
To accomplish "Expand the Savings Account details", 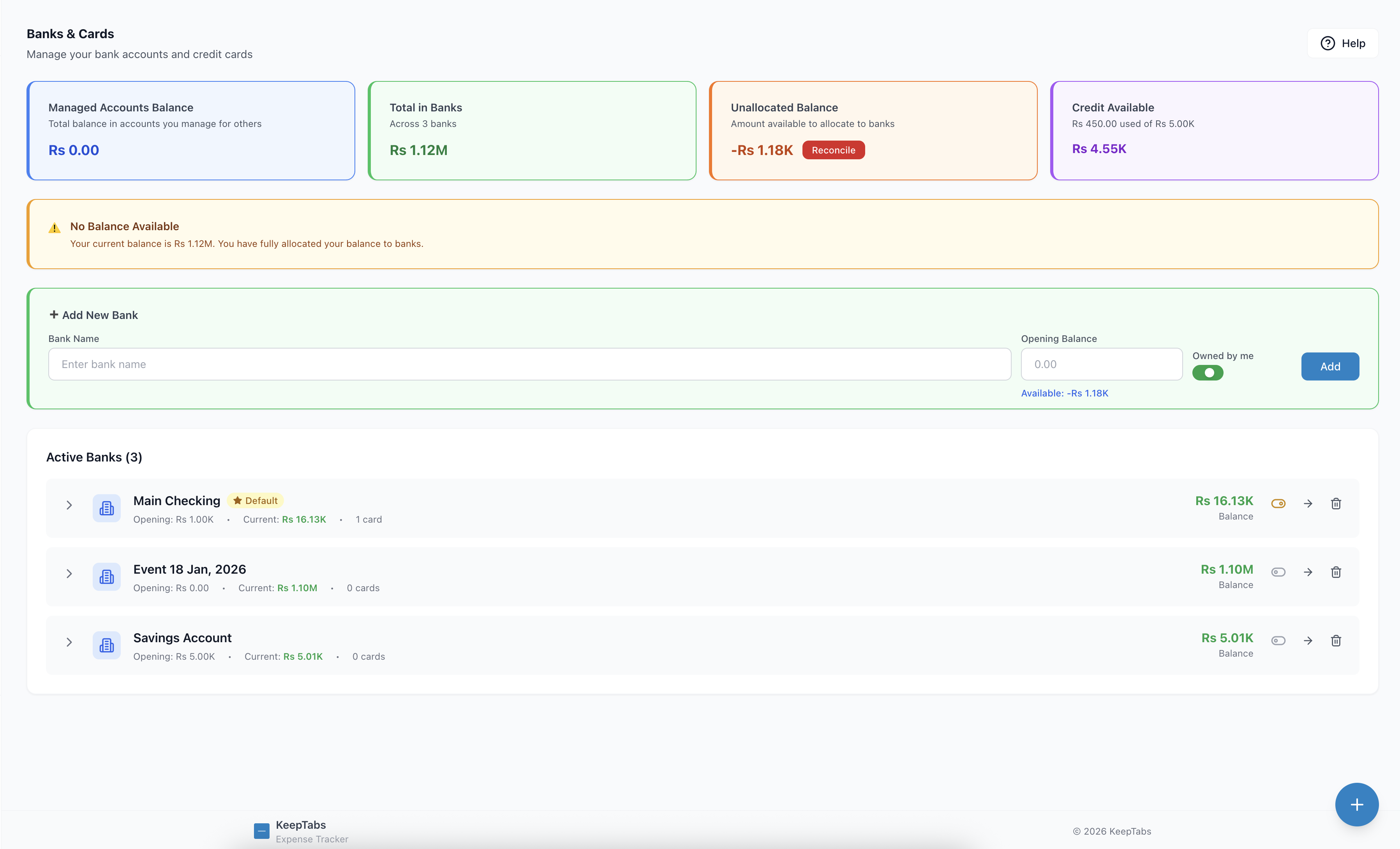I will (69, 642).
